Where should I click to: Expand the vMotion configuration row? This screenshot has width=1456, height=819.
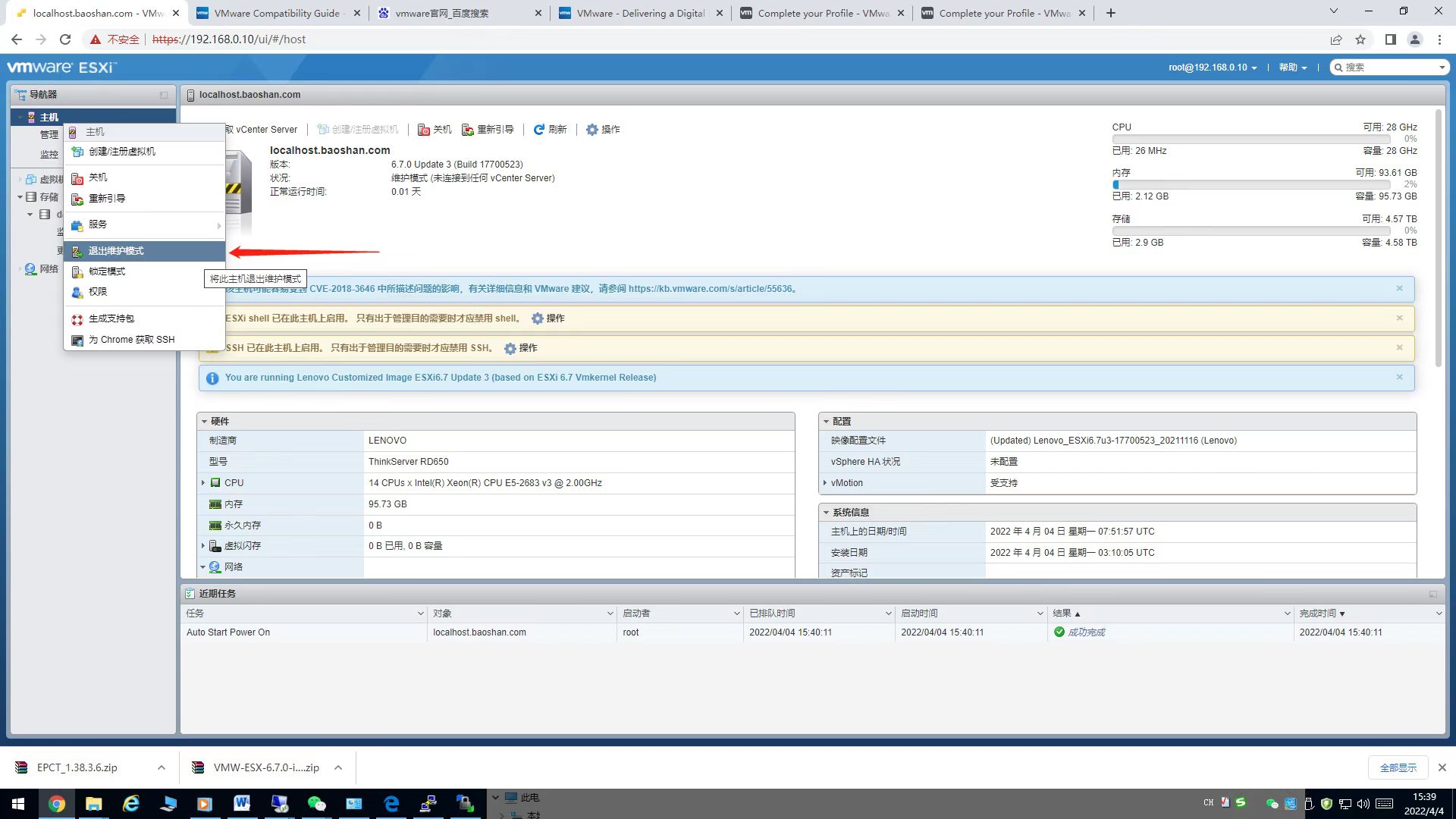(x=825, y=482)
